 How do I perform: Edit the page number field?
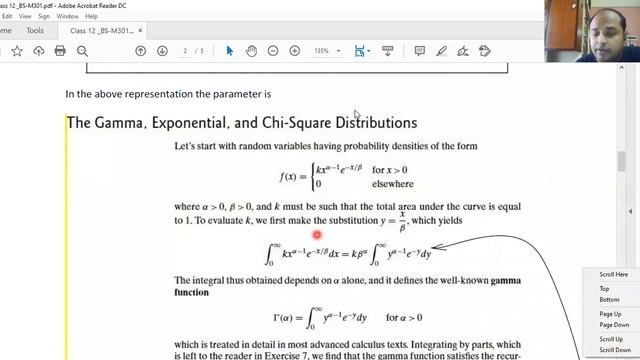(x=185, y=51)
